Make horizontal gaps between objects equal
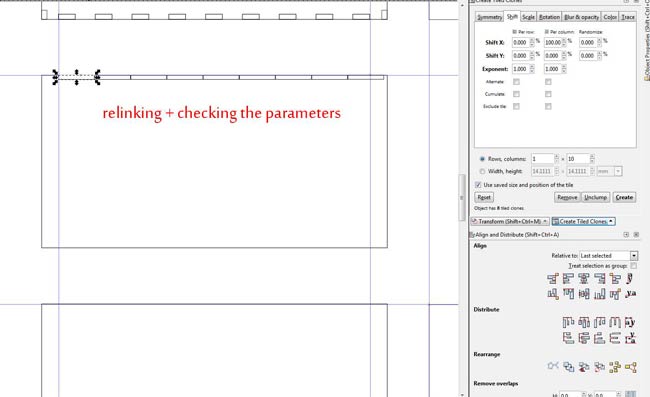Viewport: 650px width, 397px height. tap(616, 322)
